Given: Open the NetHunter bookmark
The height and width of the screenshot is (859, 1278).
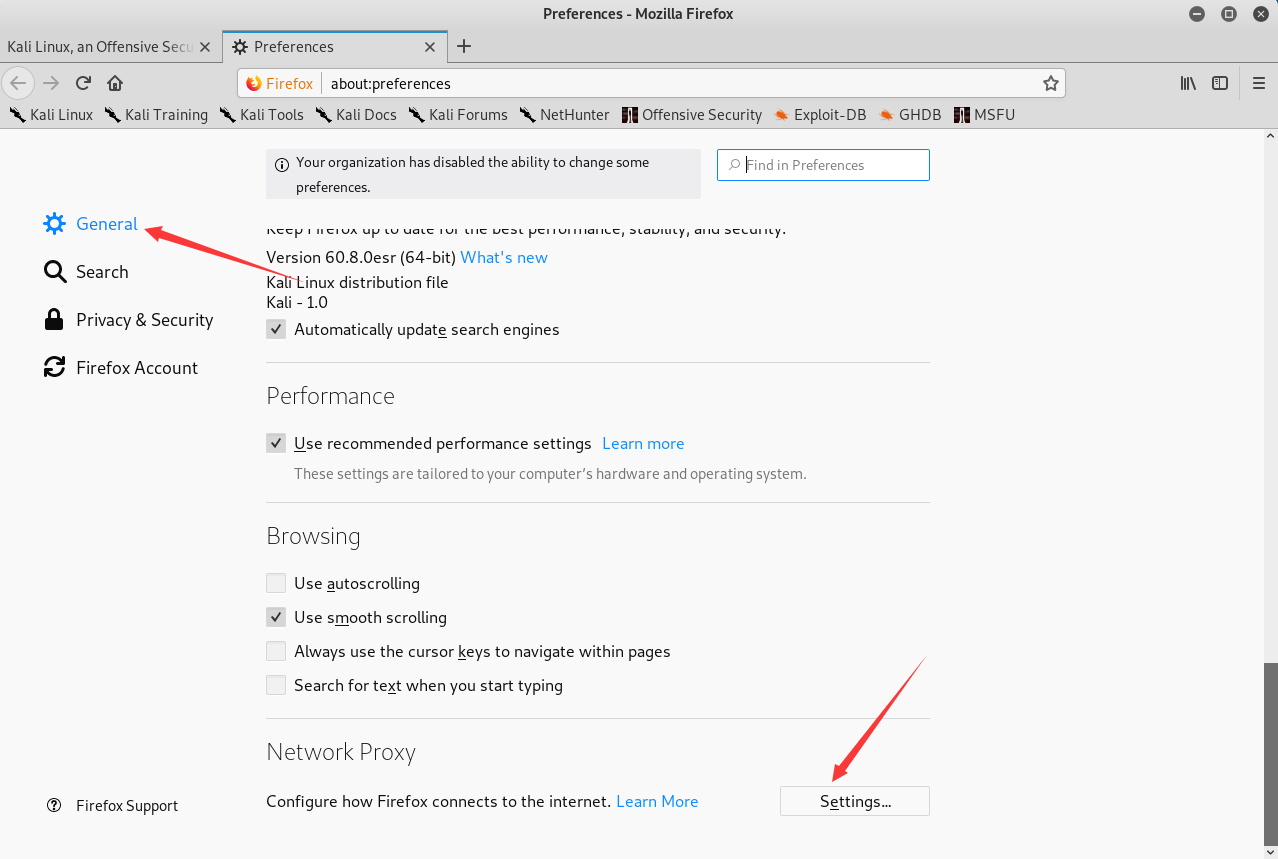Looking at the screenshot, I should click(564, 115).
